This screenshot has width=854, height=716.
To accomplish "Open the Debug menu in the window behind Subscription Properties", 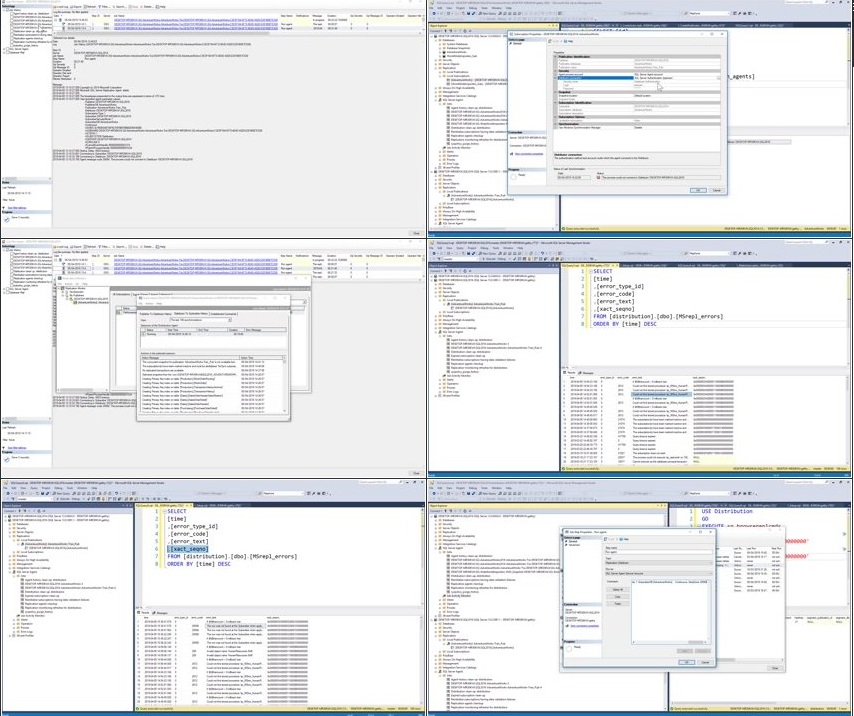I will point(473,8).
